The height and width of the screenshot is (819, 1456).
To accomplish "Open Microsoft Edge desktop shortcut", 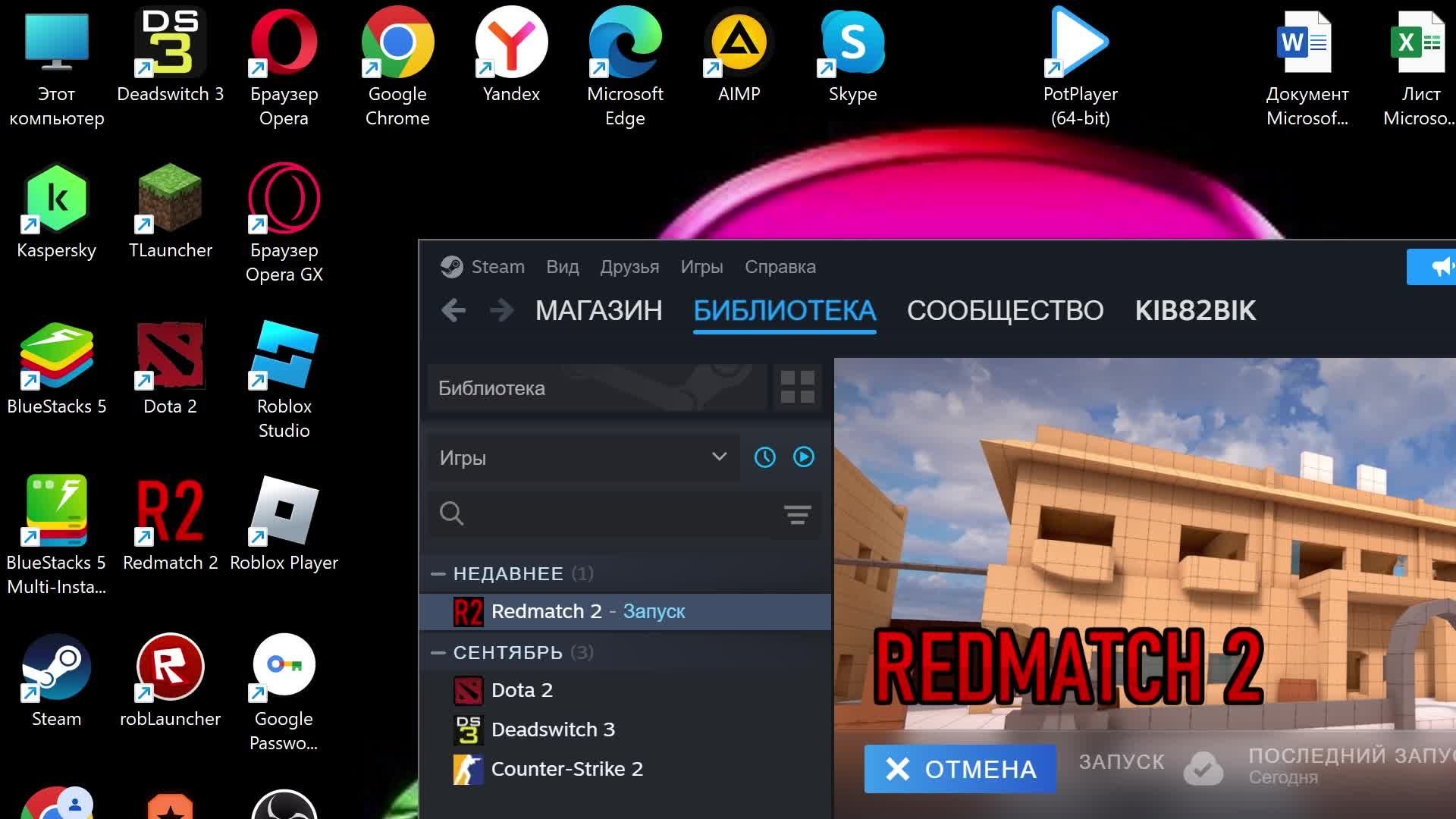I will click(626, 67).
